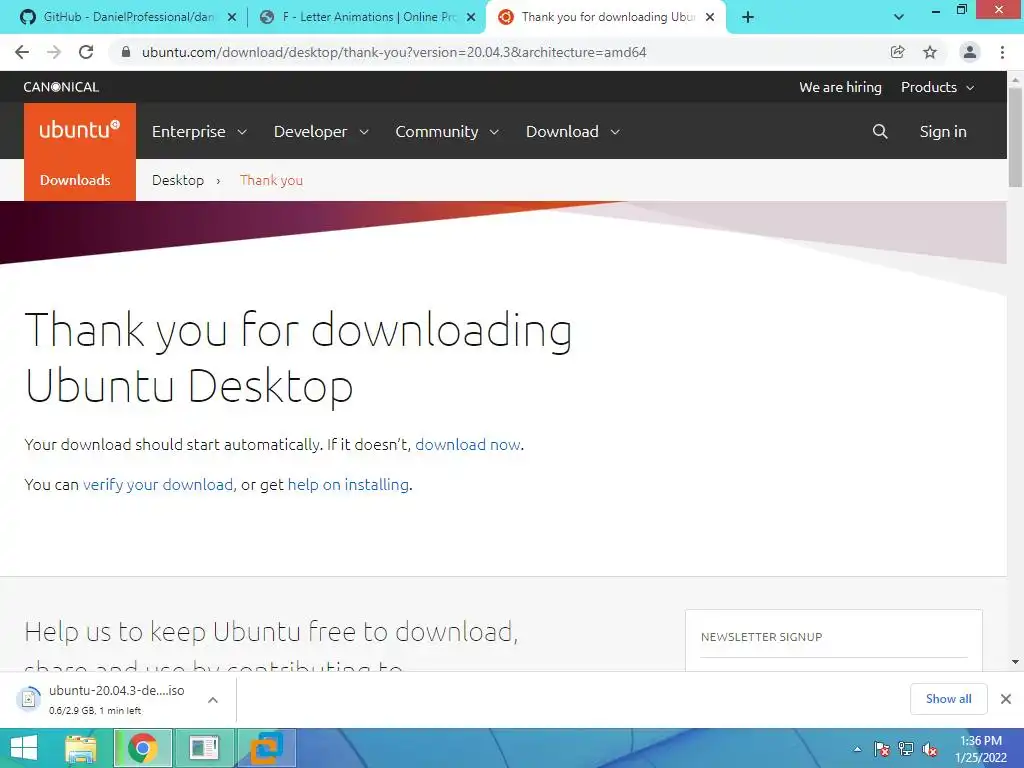Expand the Enterprise menu
This screenshot has width=1024, height=768.
pos(199,131)
